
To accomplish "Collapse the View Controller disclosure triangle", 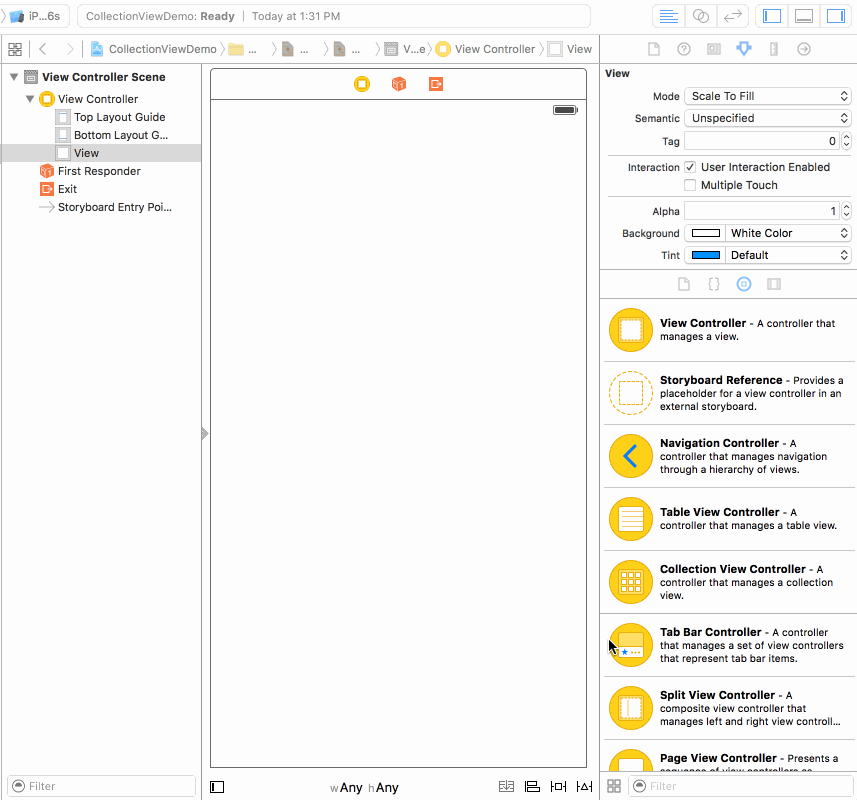I will click(30, 99).
